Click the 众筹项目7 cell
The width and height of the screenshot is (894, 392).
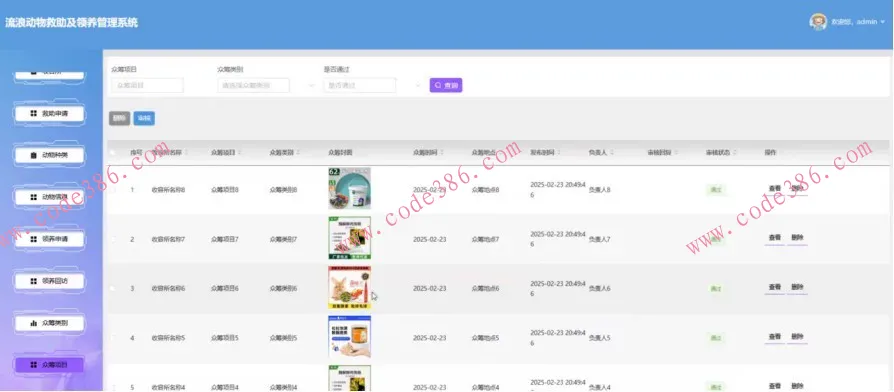[x=225, y=239]
